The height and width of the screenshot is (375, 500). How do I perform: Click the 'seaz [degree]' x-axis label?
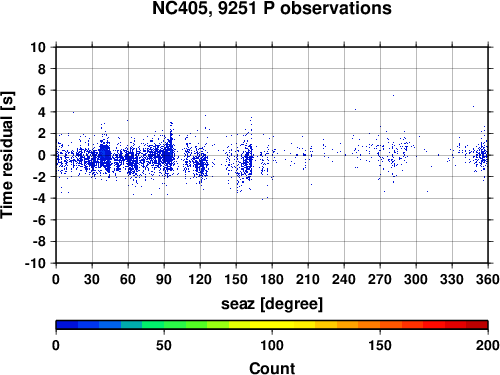pos(272,304)
